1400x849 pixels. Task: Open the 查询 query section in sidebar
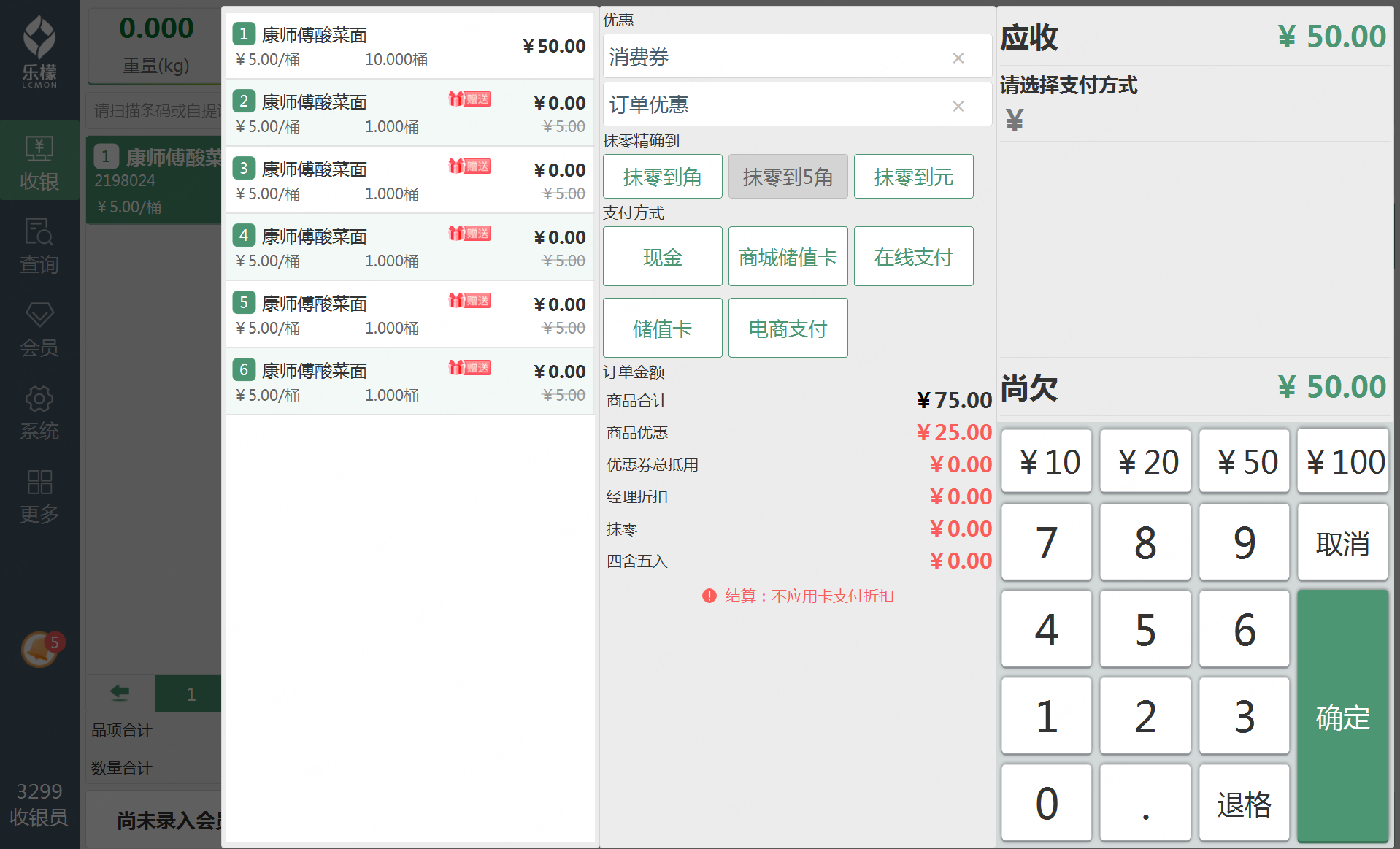(x=39, y=246)
